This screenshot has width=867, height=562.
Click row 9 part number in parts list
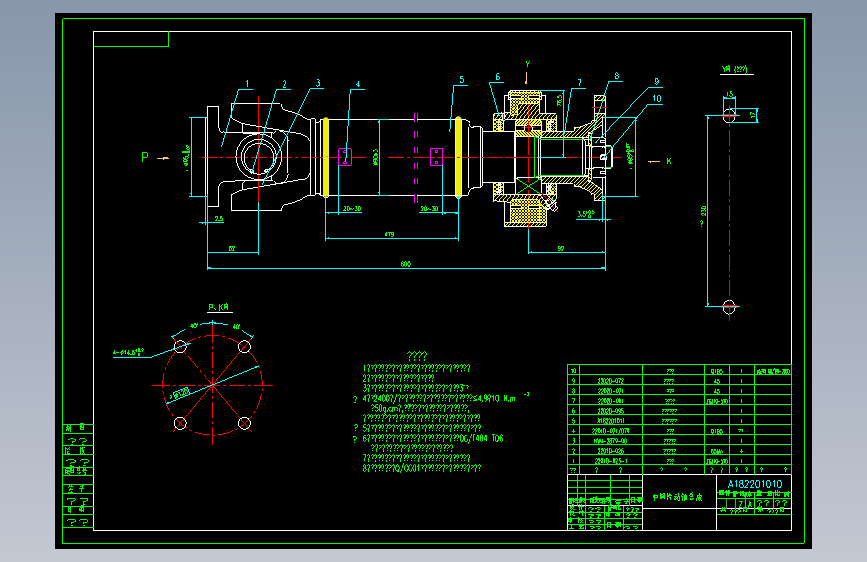point(611,381)
